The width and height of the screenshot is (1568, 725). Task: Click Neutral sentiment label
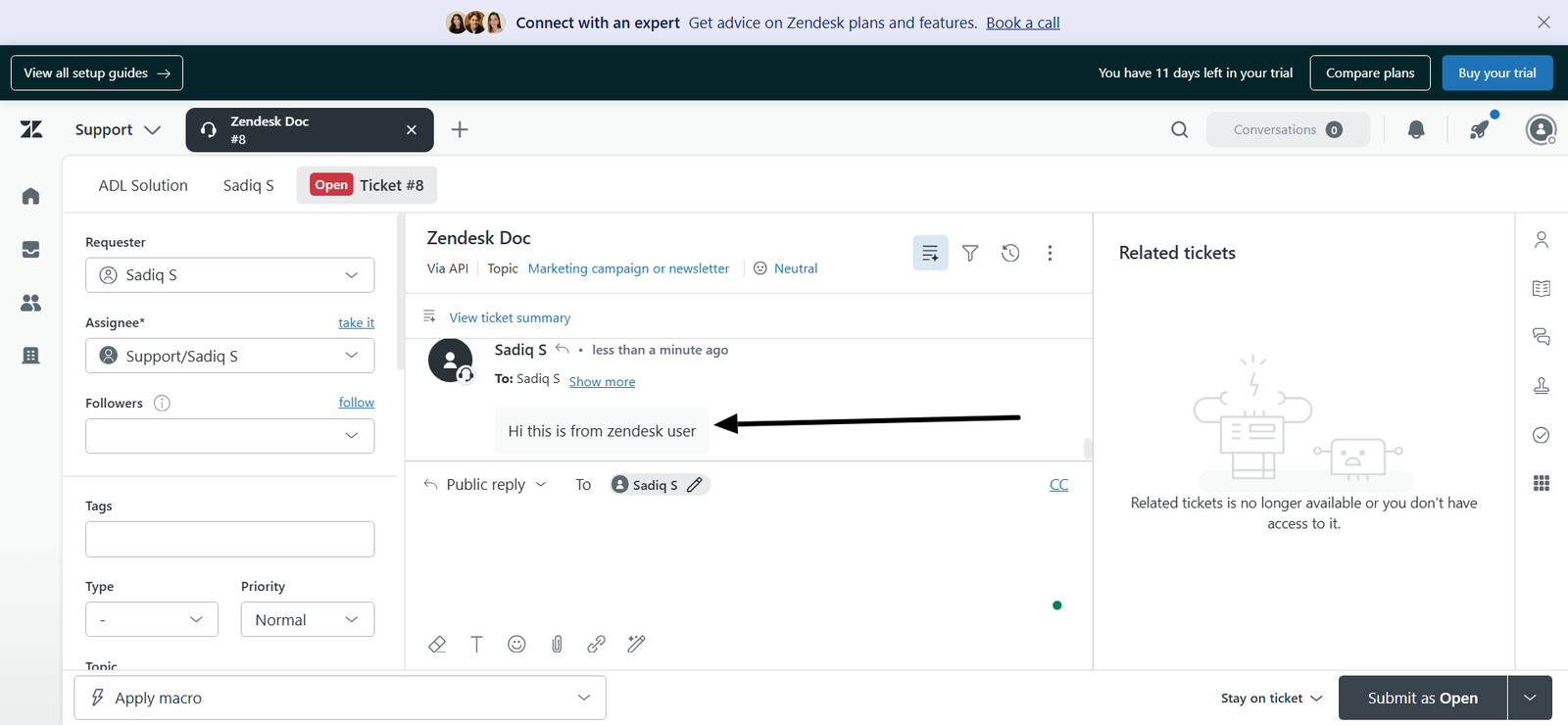(796, 268)
